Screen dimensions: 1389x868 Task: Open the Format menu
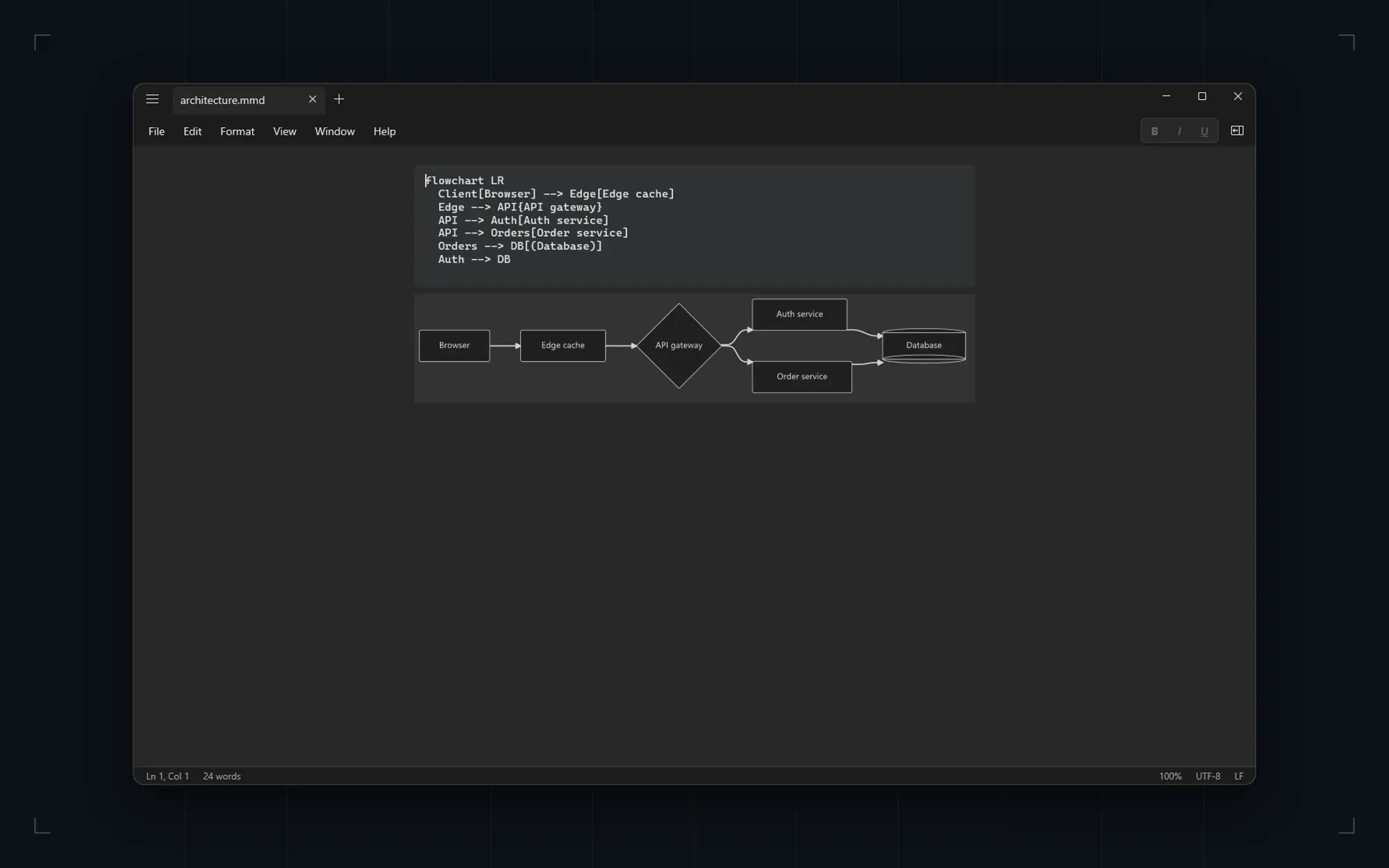point(238,131)
